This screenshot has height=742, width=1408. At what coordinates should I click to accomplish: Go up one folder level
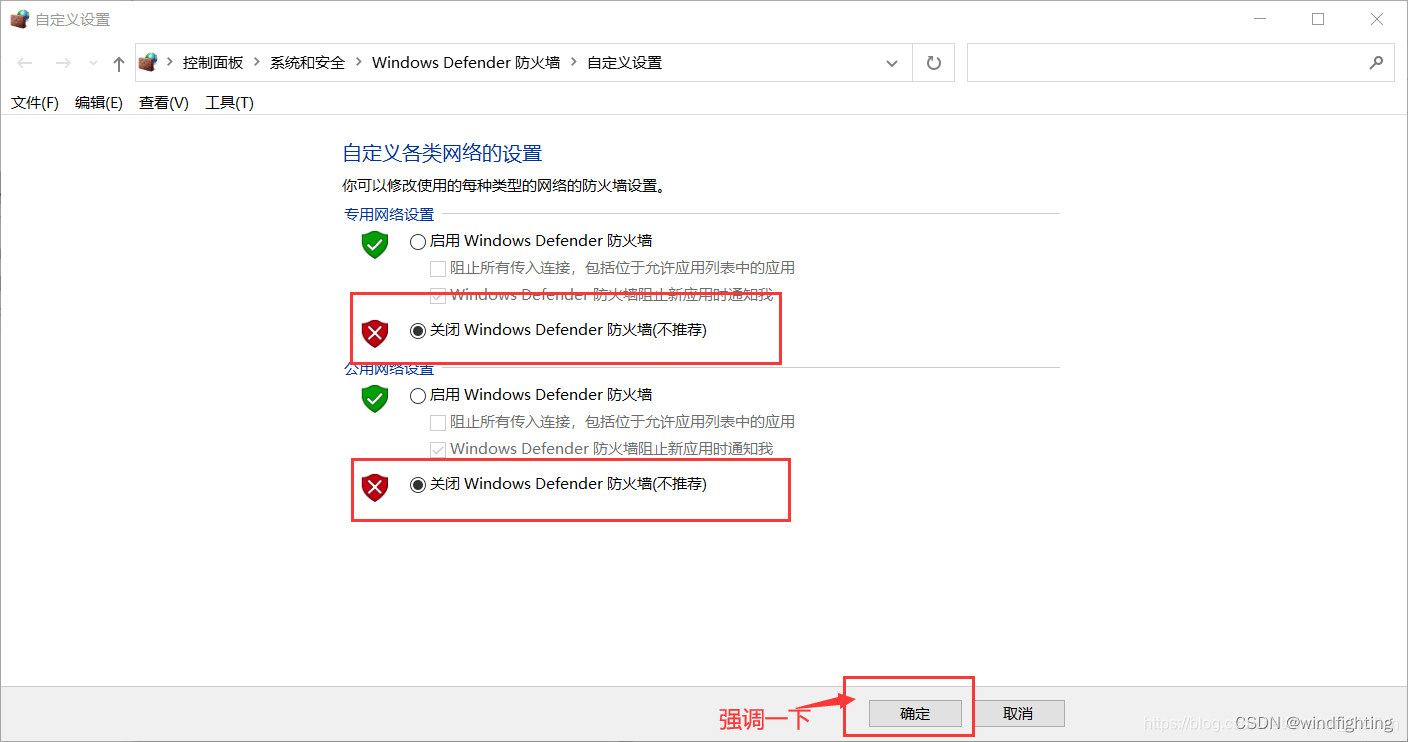click(x=119, y=63)
